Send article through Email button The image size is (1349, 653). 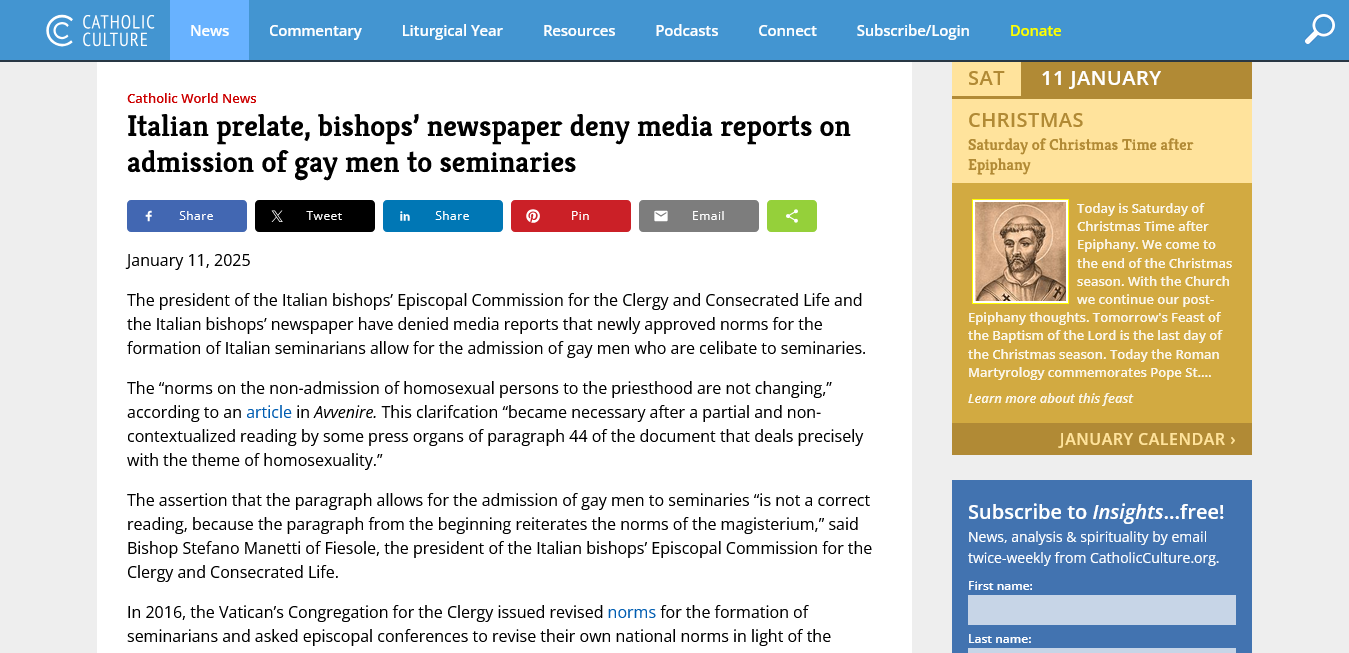point(699,216)
